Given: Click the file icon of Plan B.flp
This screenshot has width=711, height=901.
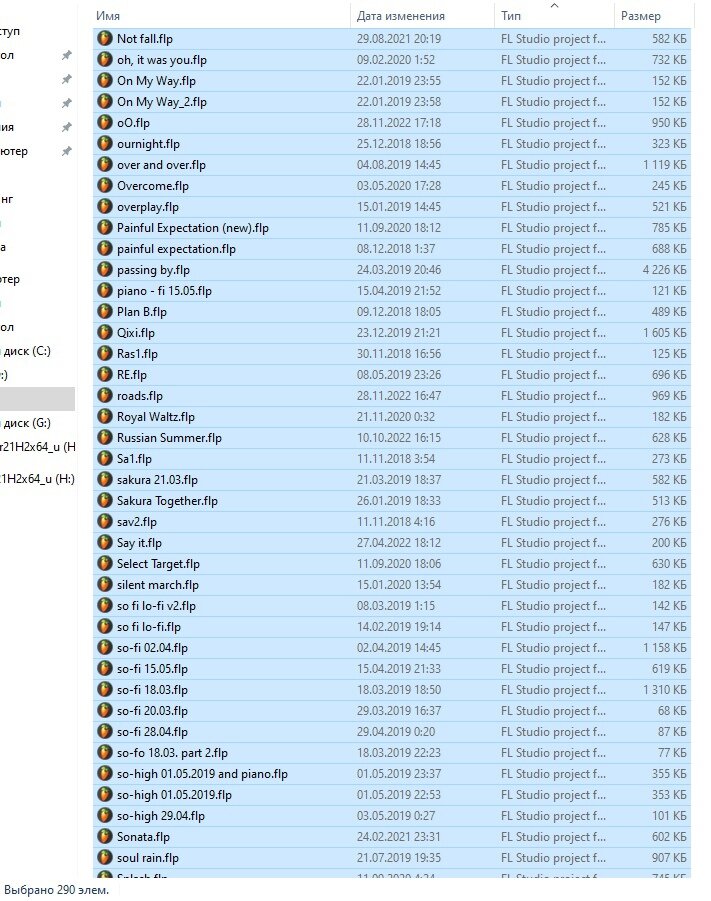Looking at the screenshot, I should click(105, 311).
